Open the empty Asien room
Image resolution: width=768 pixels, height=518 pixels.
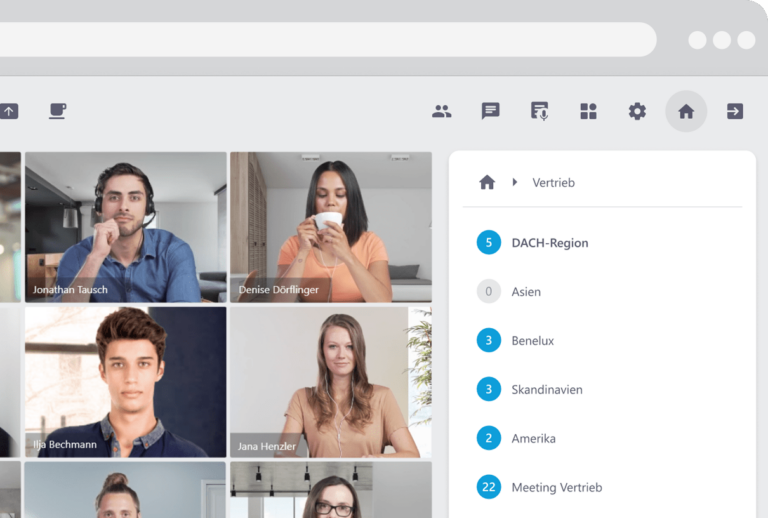pos(526,292)
